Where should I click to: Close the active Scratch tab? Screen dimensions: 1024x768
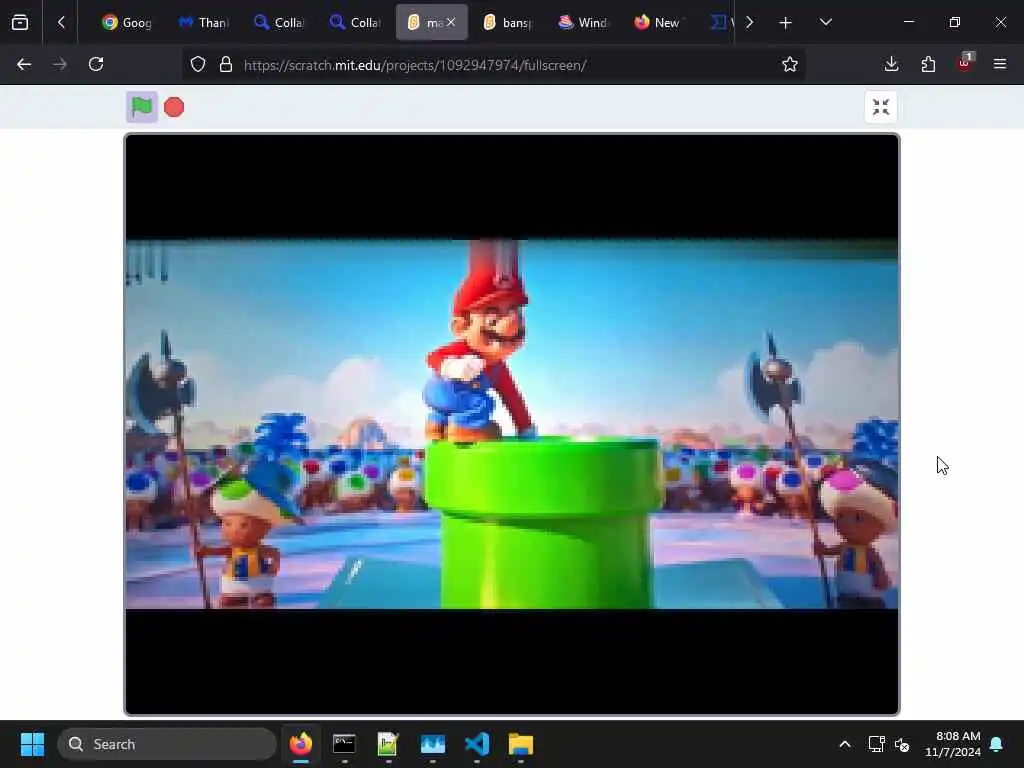[x=451, y=22]
